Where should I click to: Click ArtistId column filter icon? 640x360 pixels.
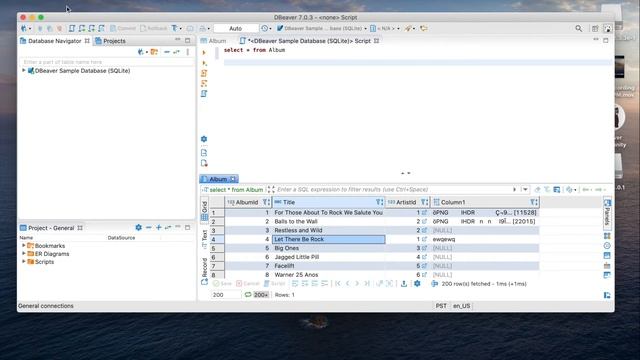pyautogui.click(x=424, y=202)
